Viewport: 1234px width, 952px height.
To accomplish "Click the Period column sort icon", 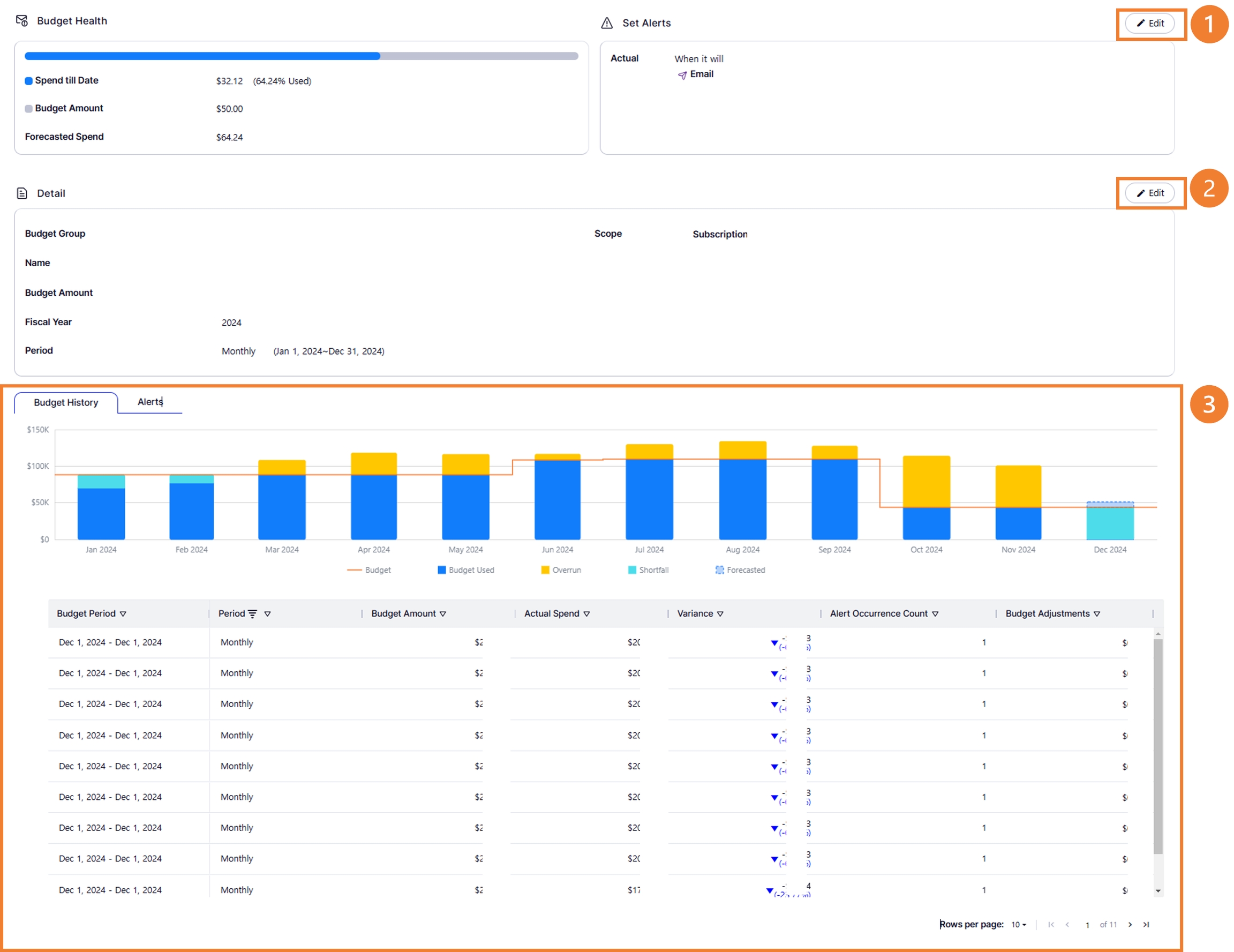I will [253, 614].
